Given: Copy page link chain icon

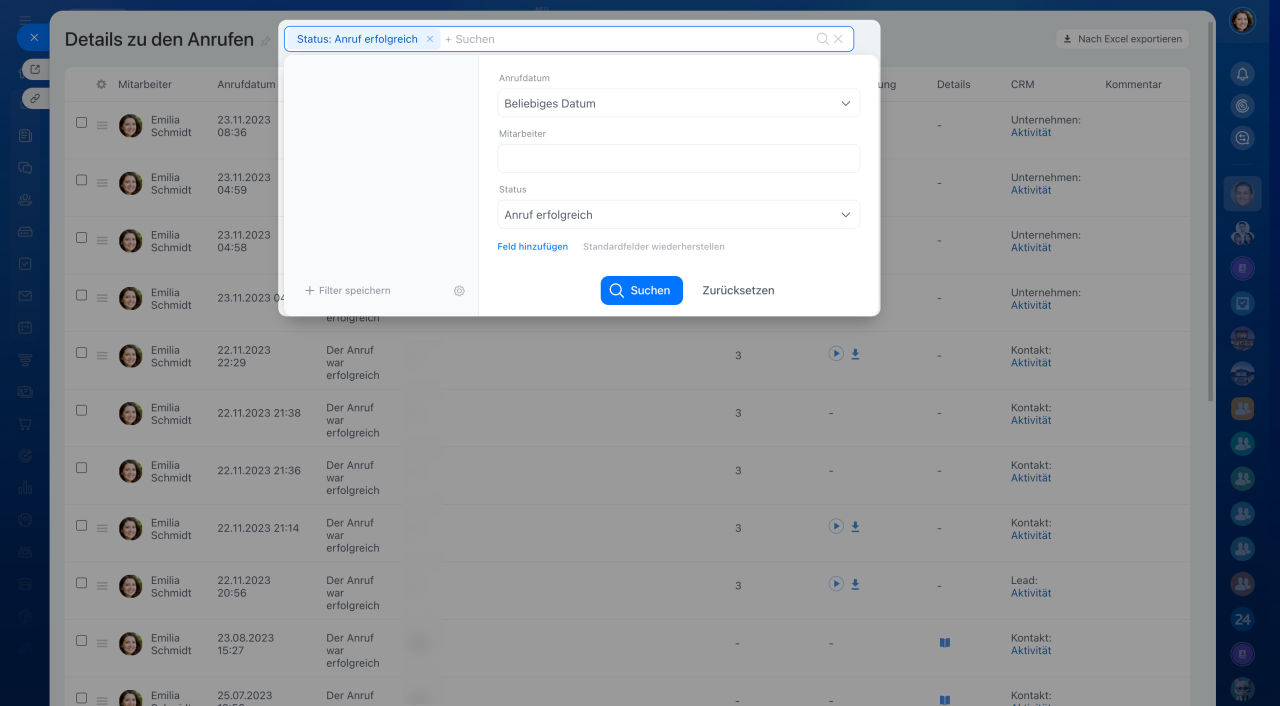Looking at the screenshot, I should point(35,98).
